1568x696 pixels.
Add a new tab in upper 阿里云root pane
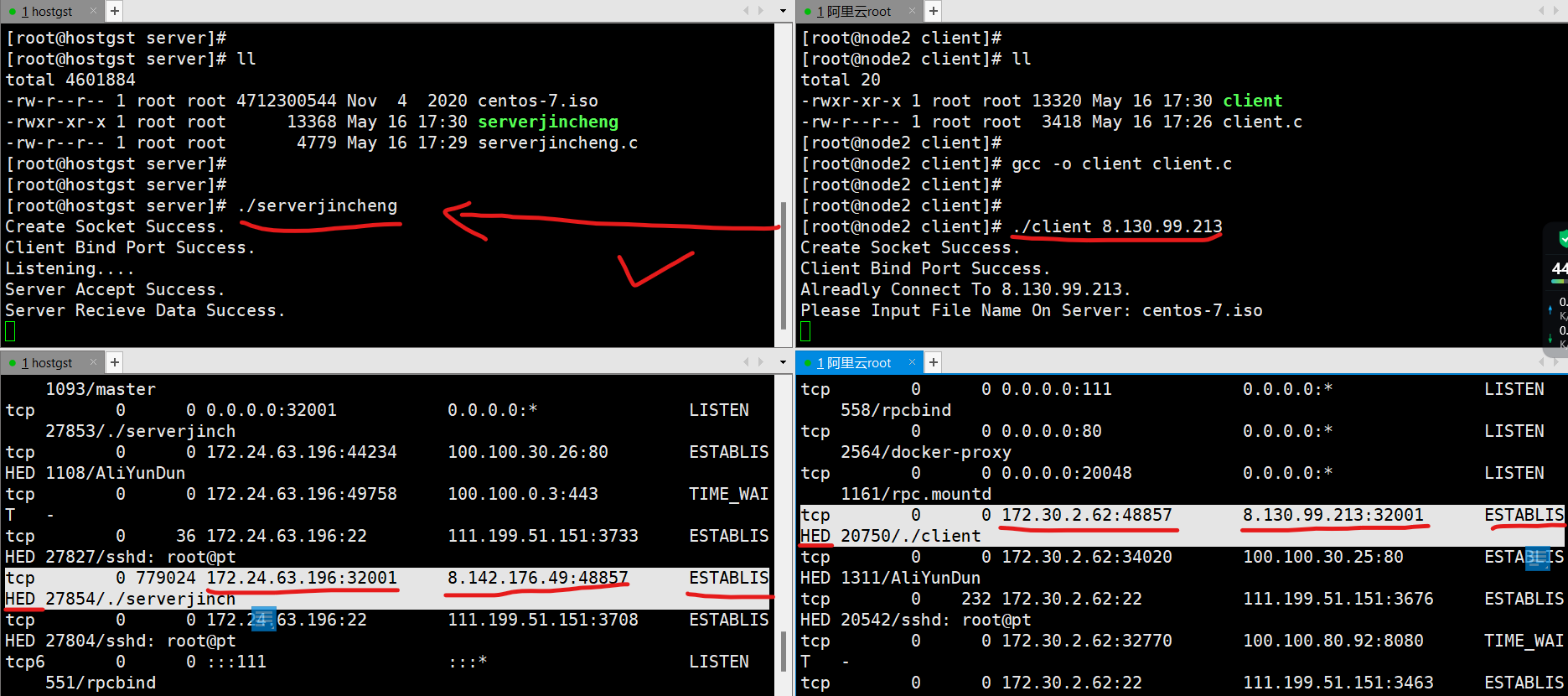click(933, 11)
